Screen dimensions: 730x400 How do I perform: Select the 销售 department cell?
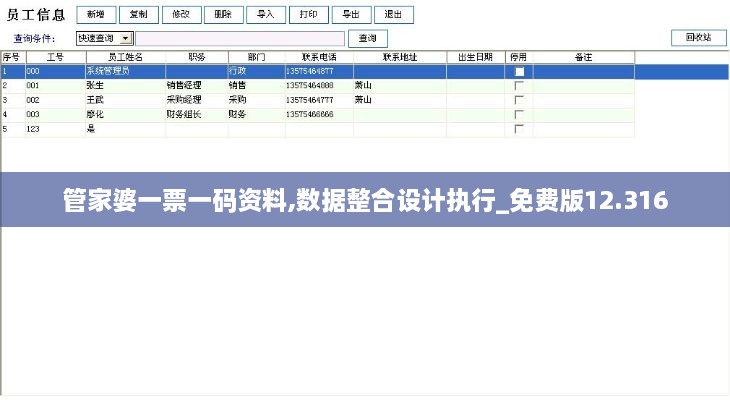pyautogui.click(x=257, y=86)
